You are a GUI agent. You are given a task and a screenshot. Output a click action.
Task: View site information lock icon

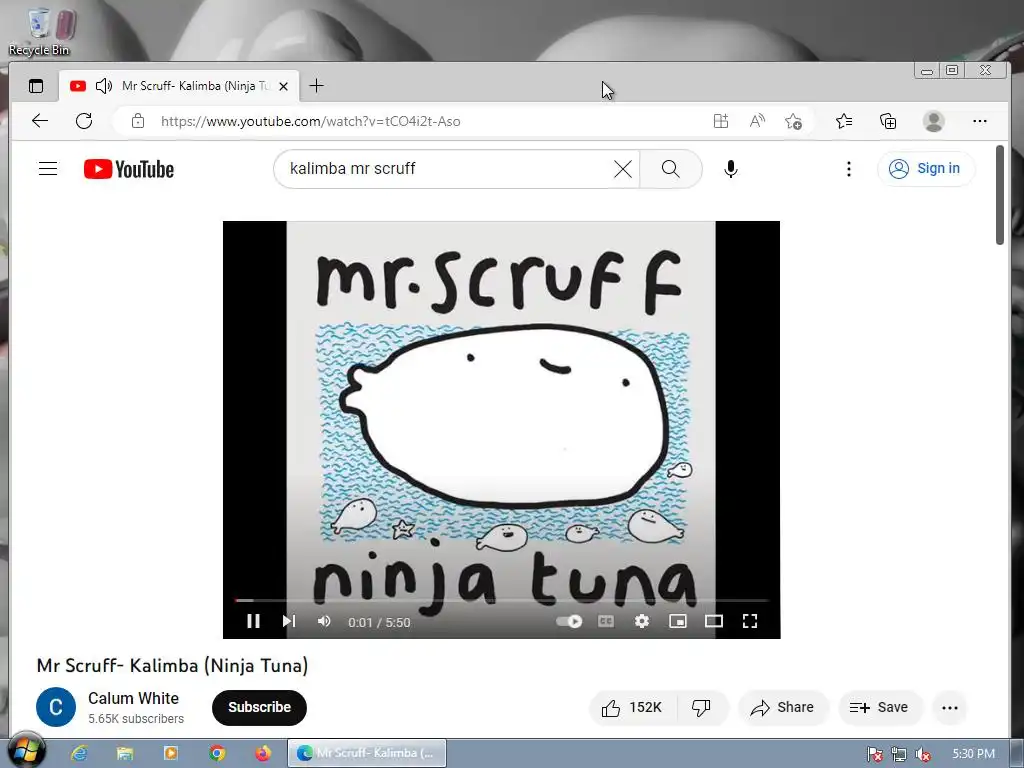(138, 121)
